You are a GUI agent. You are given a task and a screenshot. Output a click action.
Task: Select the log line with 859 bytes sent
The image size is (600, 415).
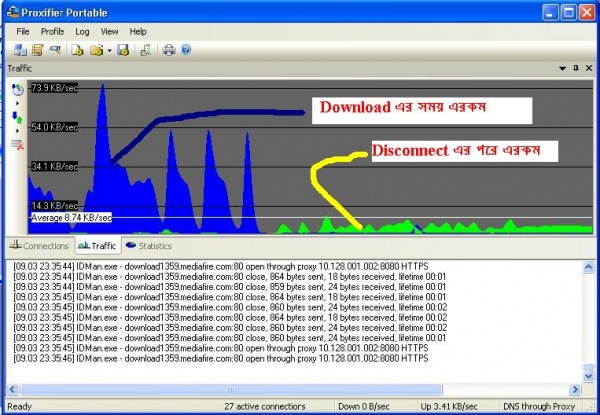coord(230,287)
